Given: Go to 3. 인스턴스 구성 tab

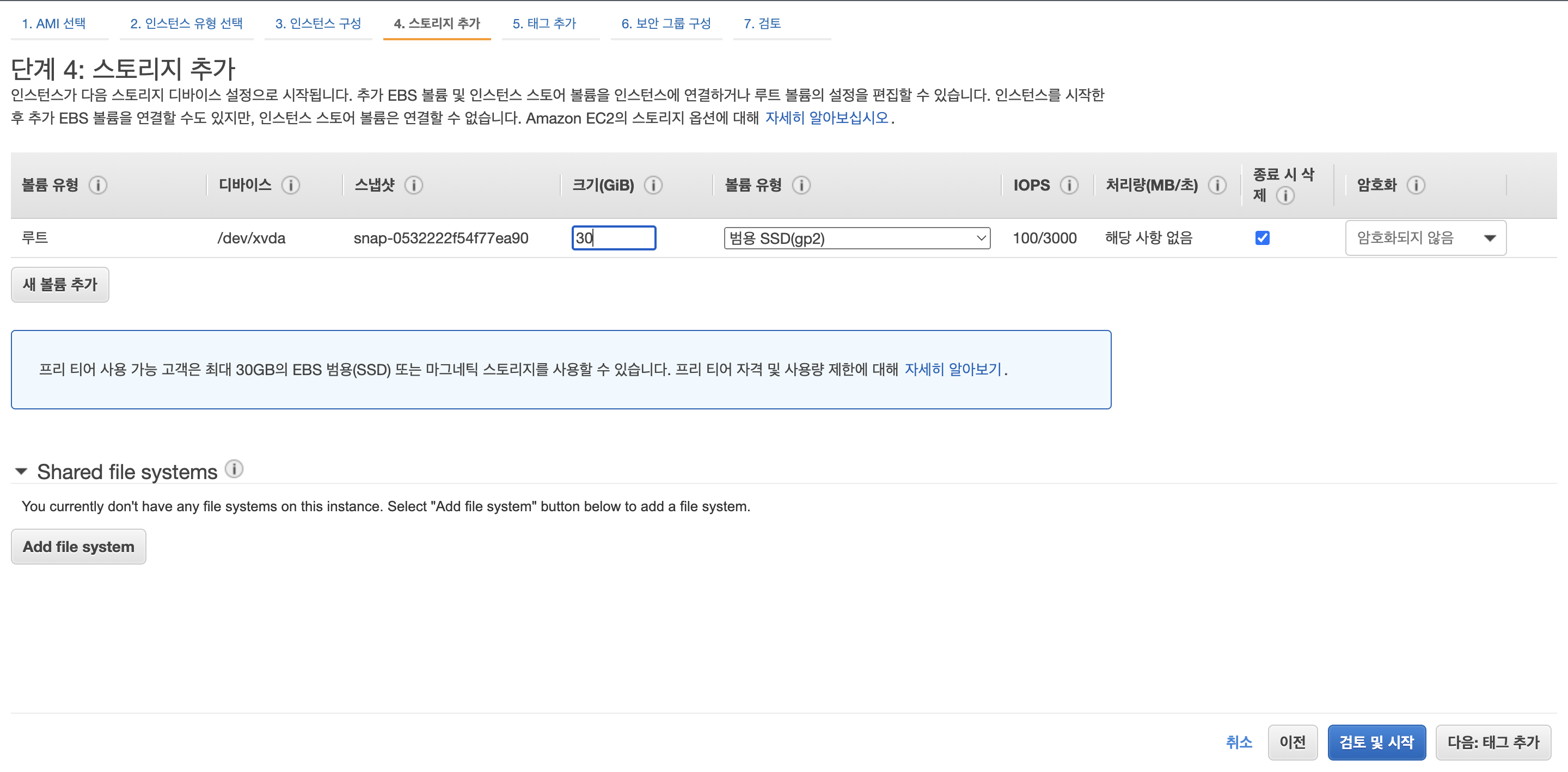Looking at the screenshot, I should [318, 24].
